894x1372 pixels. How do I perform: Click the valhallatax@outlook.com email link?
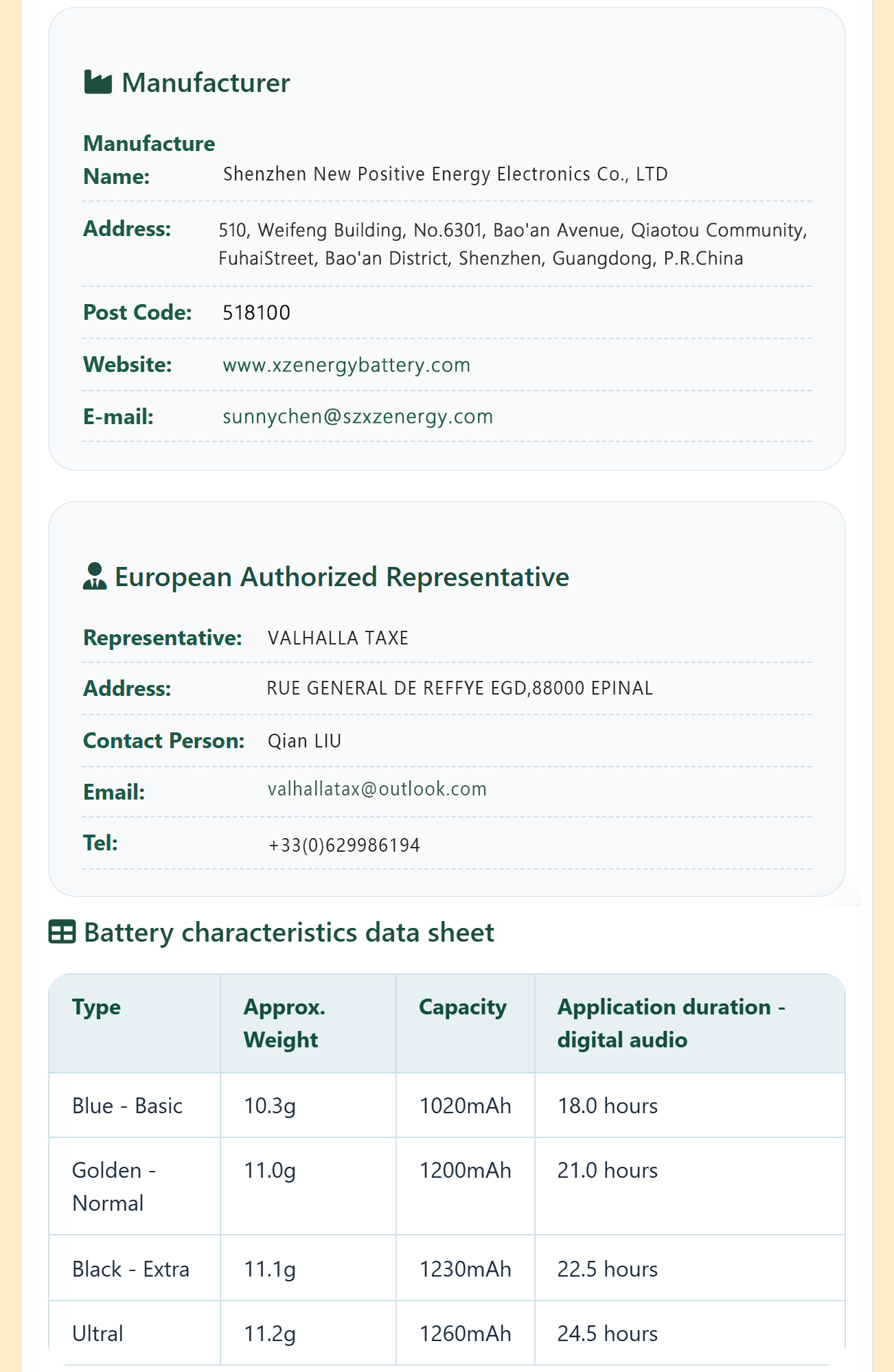click(x=377, y=789)
